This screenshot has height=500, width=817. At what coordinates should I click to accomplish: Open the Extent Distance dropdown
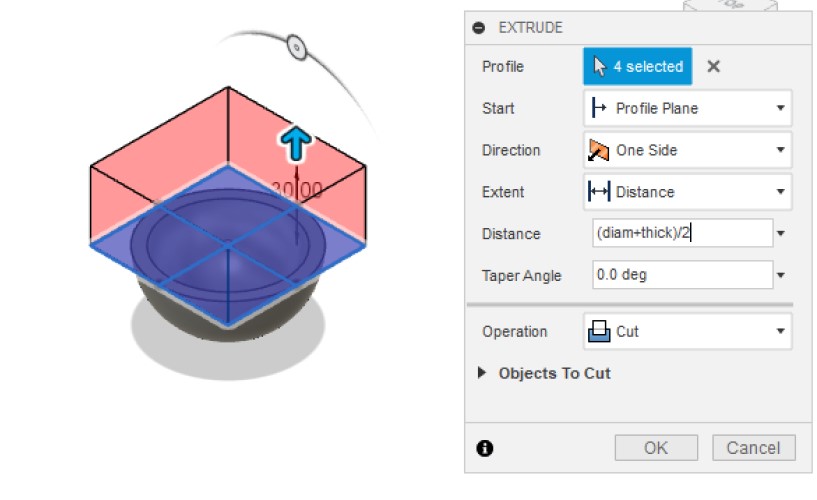[687, 192]
